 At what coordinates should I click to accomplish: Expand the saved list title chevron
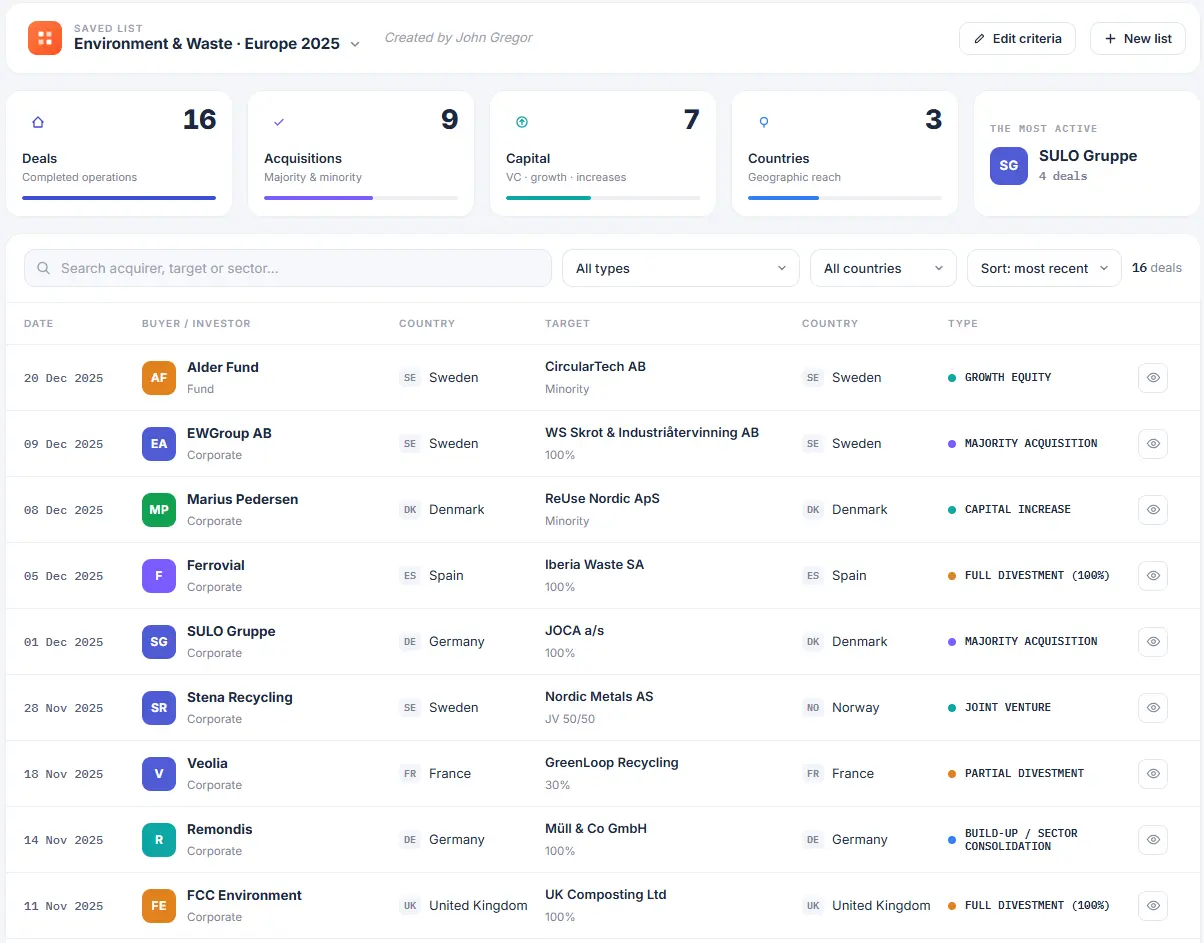pos(354,45)
